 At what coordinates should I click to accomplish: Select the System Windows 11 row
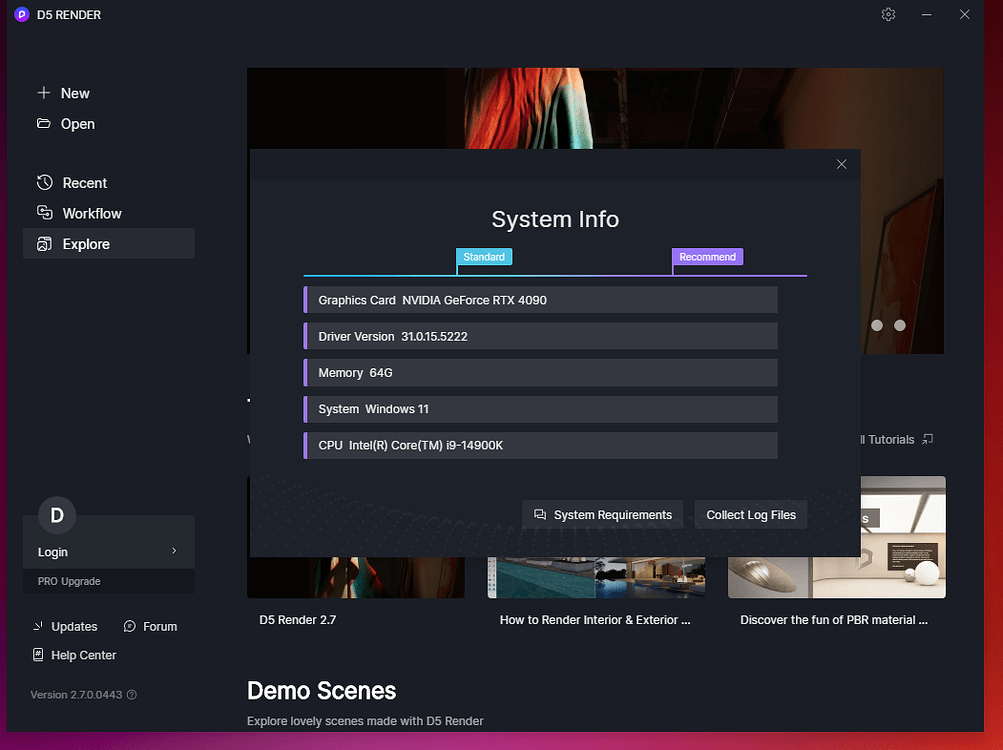tap(541, 409)
